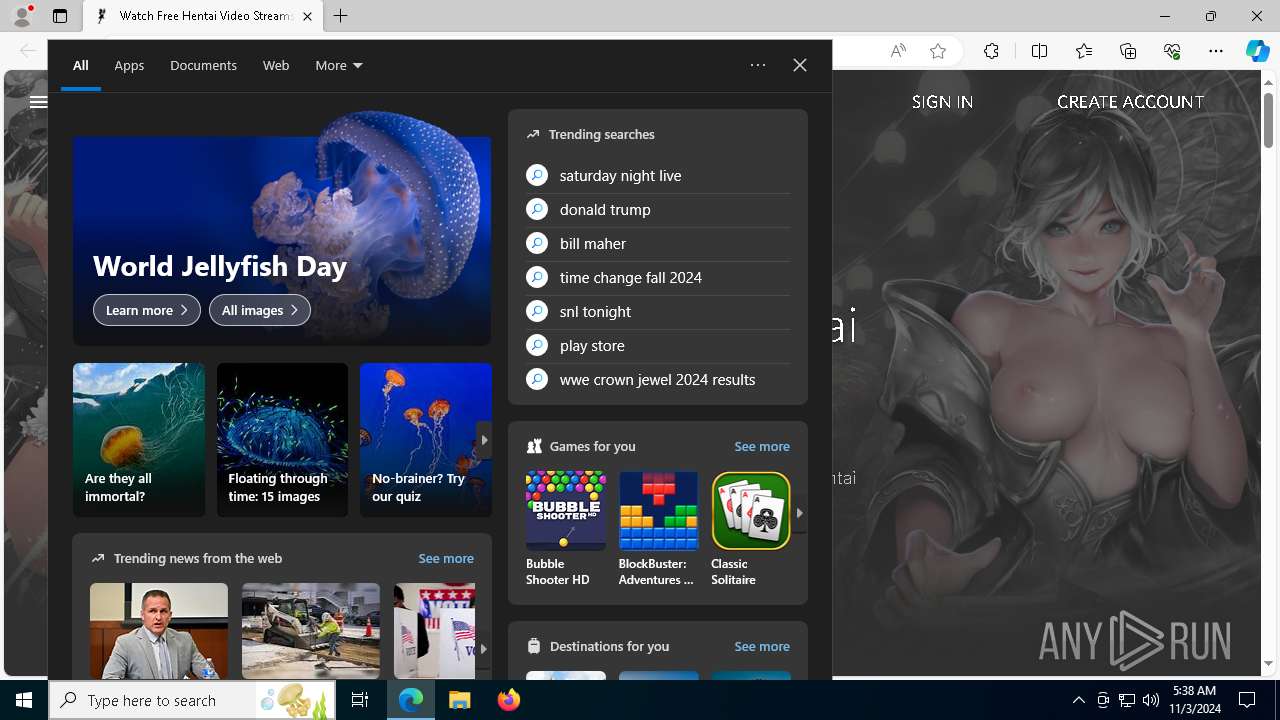Search trending 'play store'
The width and height of the screenshot is (1280, 720).
coord(658,345)
